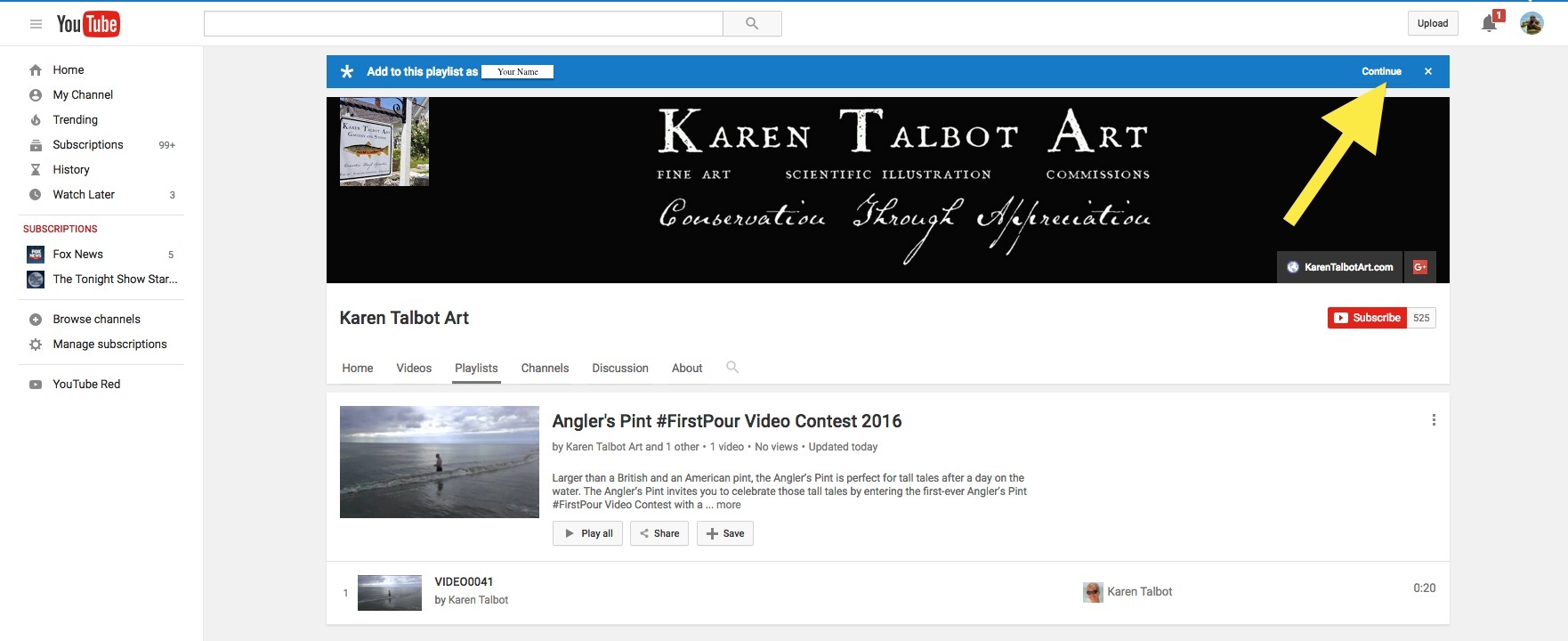Click the Share button

659,533
